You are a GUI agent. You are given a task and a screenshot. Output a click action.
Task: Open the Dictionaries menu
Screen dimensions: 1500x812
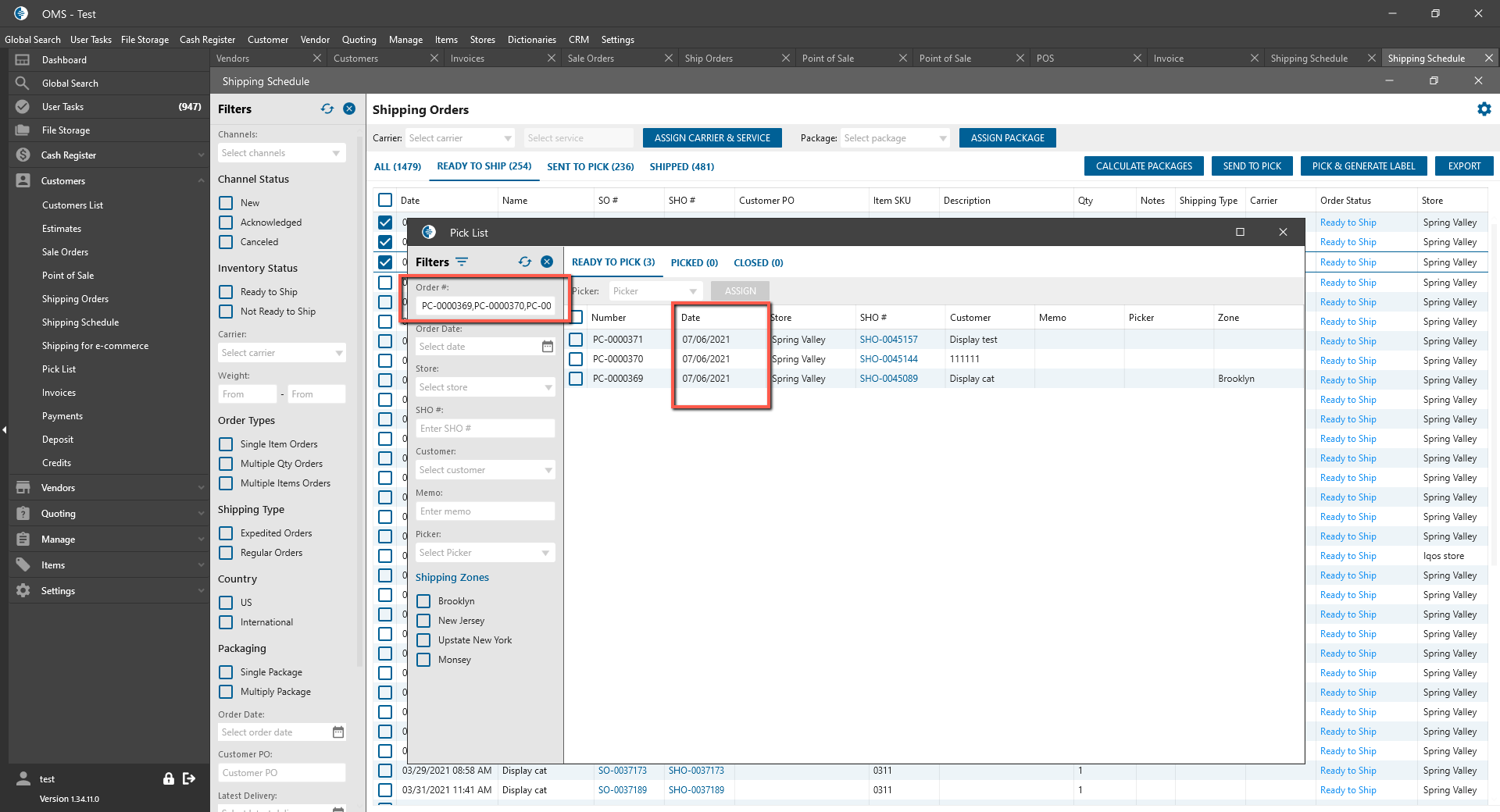[x=531, y=40]
